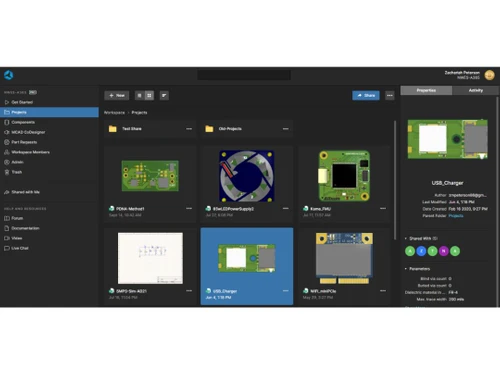Switch to grid view
The height and width of the screenshot is (375, 500).
pyautogui.click(x=149, y=95)
